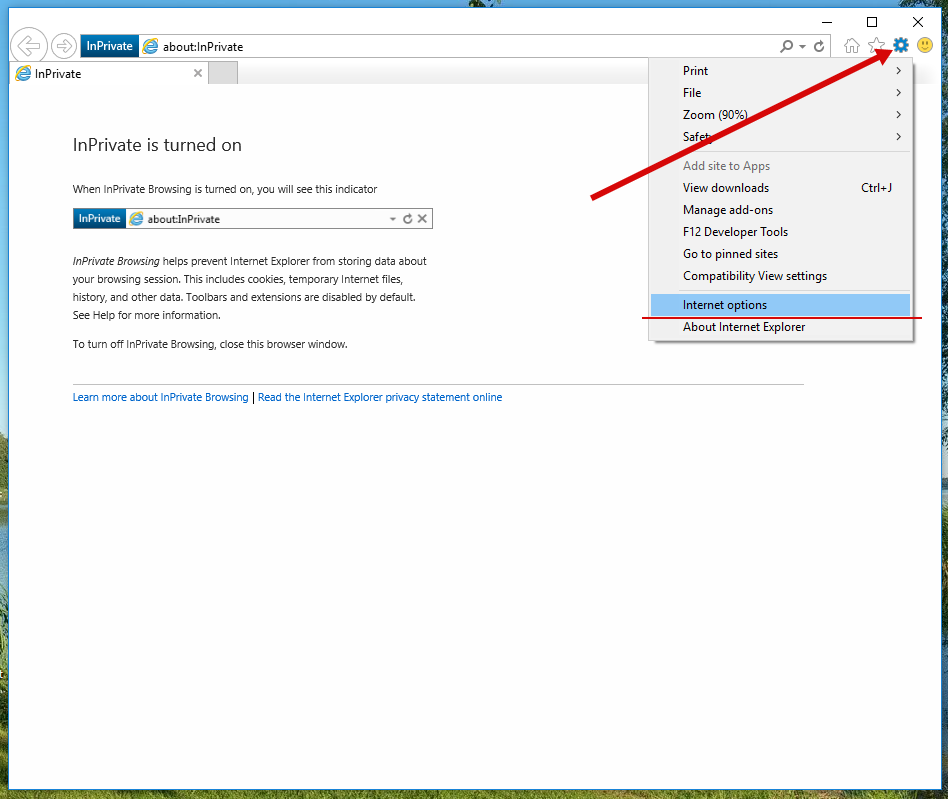This screenshot has width=948, height=799.
Task: Select View downloads menu entry
Action: (x=780, y=188)
